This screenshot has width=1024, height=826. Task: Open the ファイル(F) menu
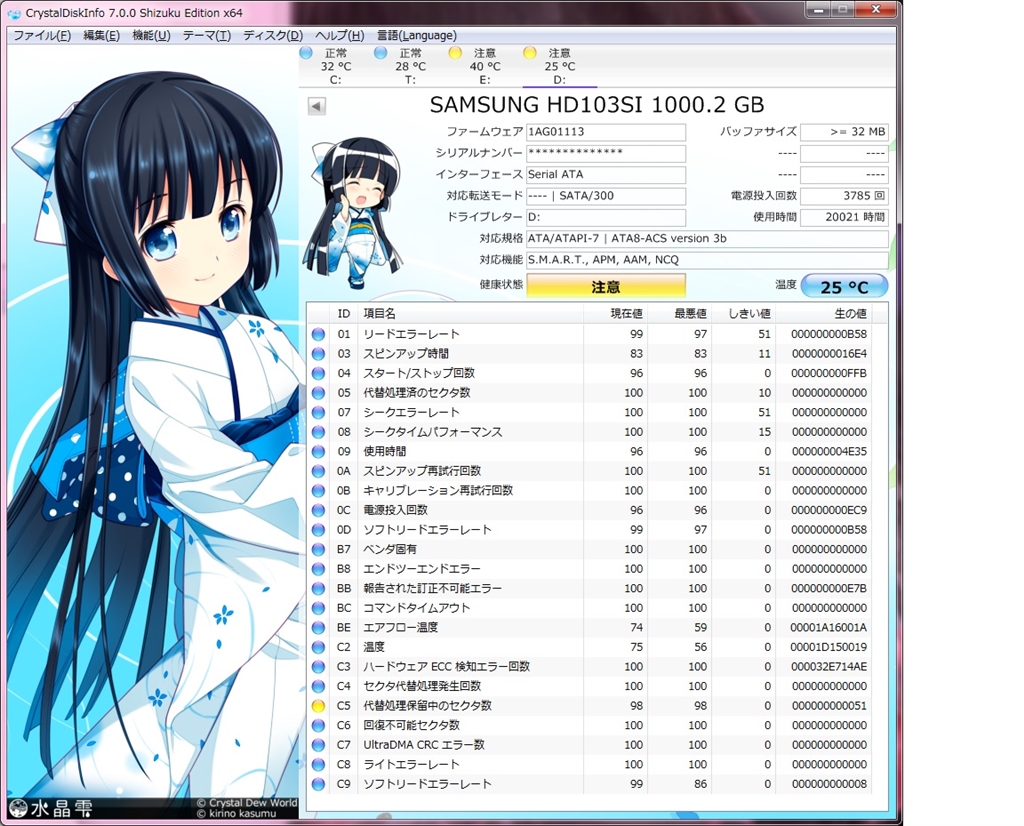click(x=42, y=35)
